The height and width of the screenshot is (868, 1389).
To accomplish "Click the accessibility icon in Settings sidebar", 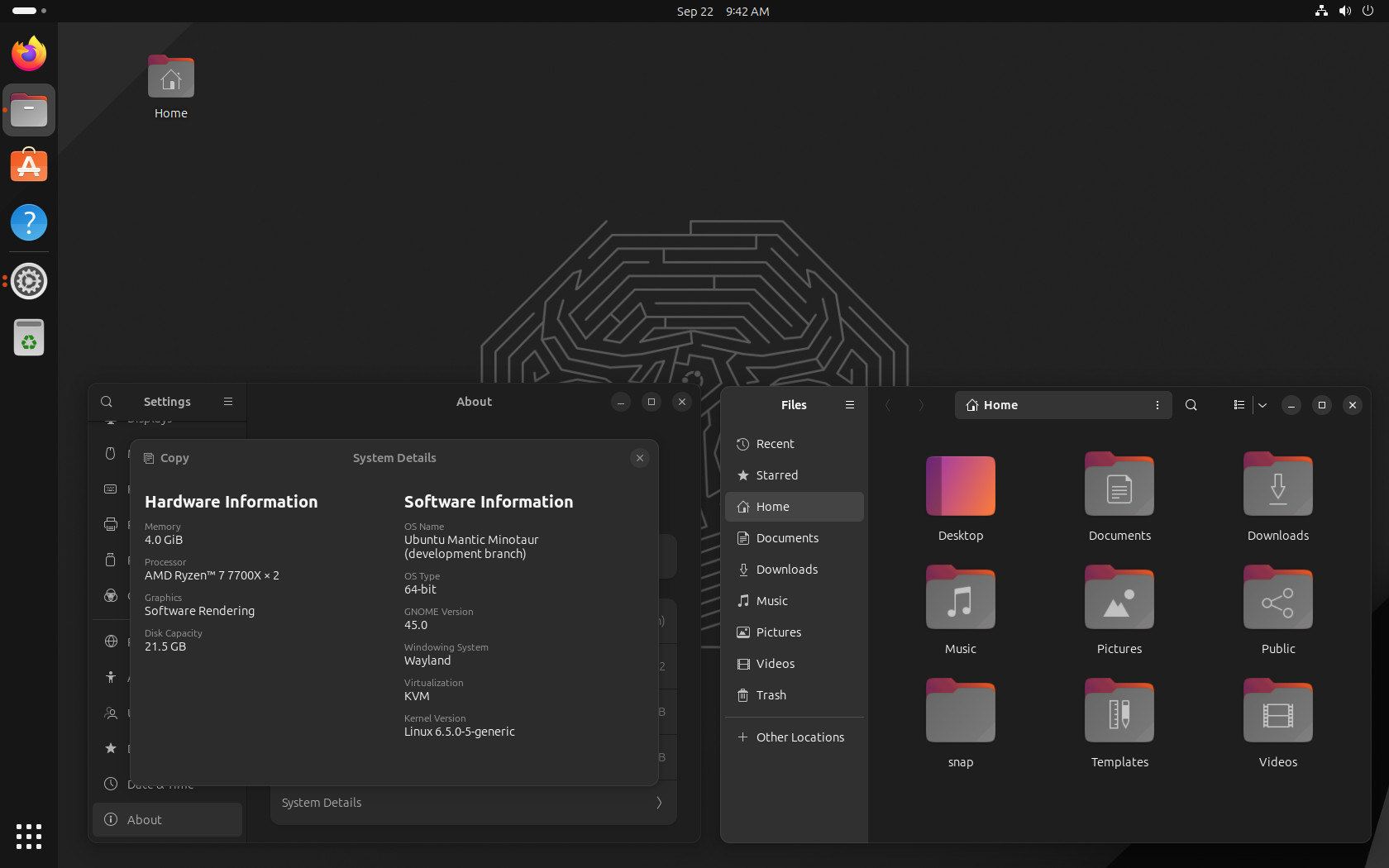I will click(111, 677).
